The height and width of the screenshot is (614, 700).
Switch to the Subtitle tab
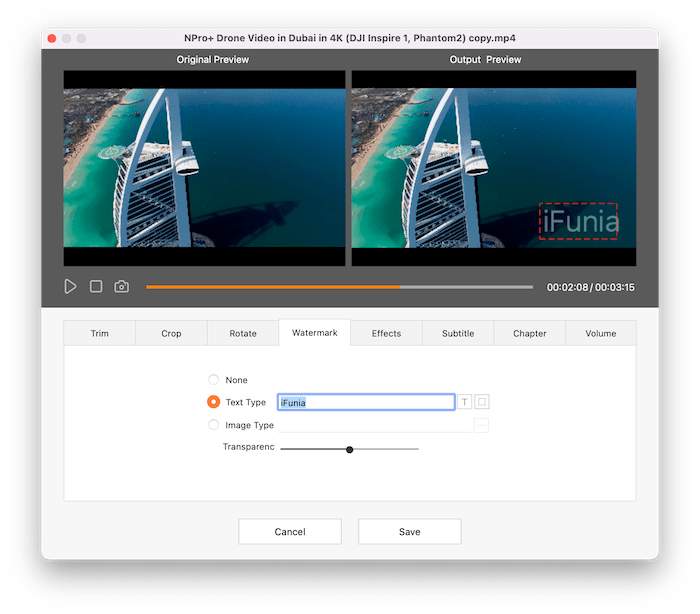458,334
